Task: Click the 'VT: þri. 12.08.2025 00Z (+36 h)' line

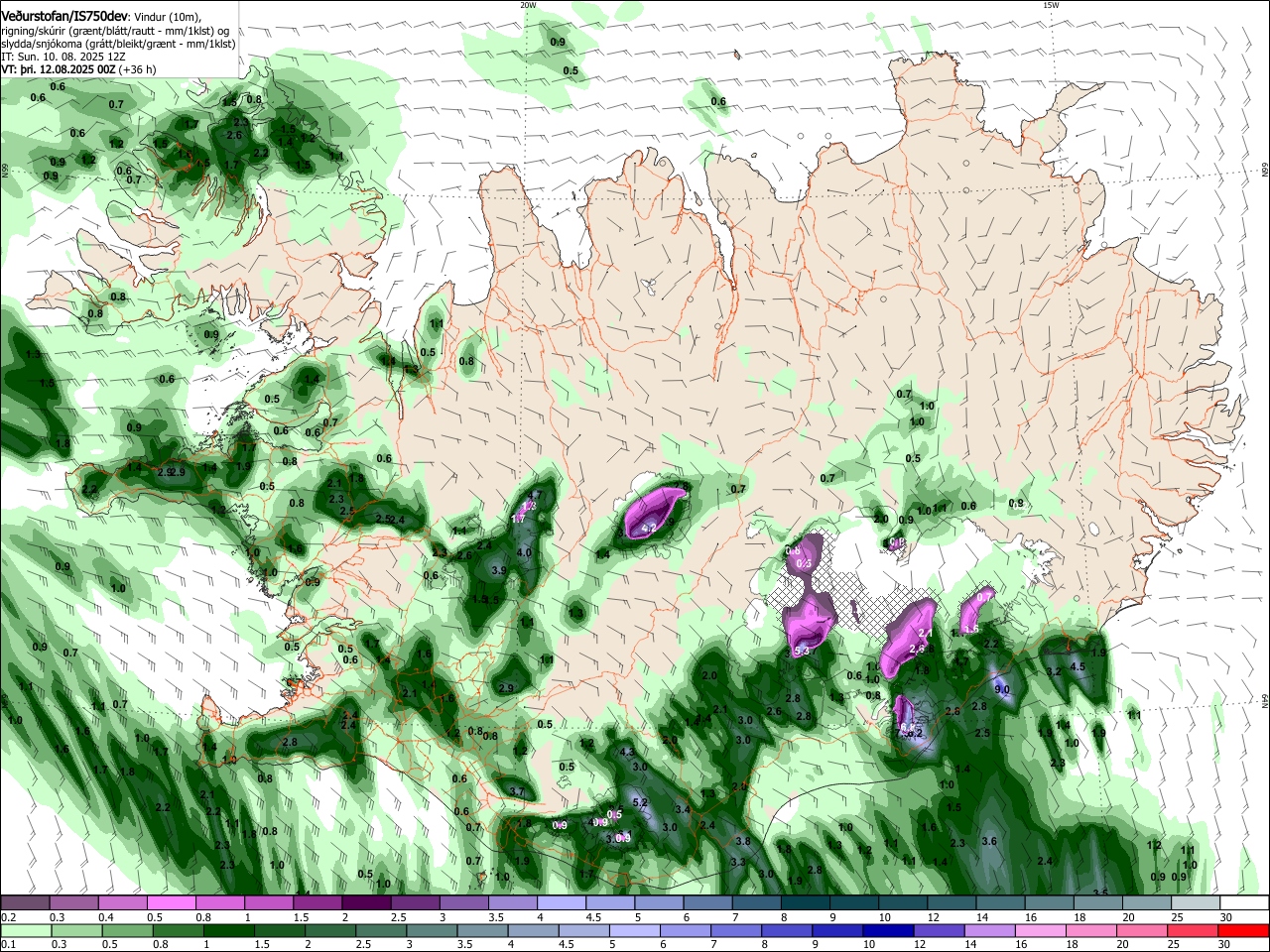Action: [x=78, y=69]
